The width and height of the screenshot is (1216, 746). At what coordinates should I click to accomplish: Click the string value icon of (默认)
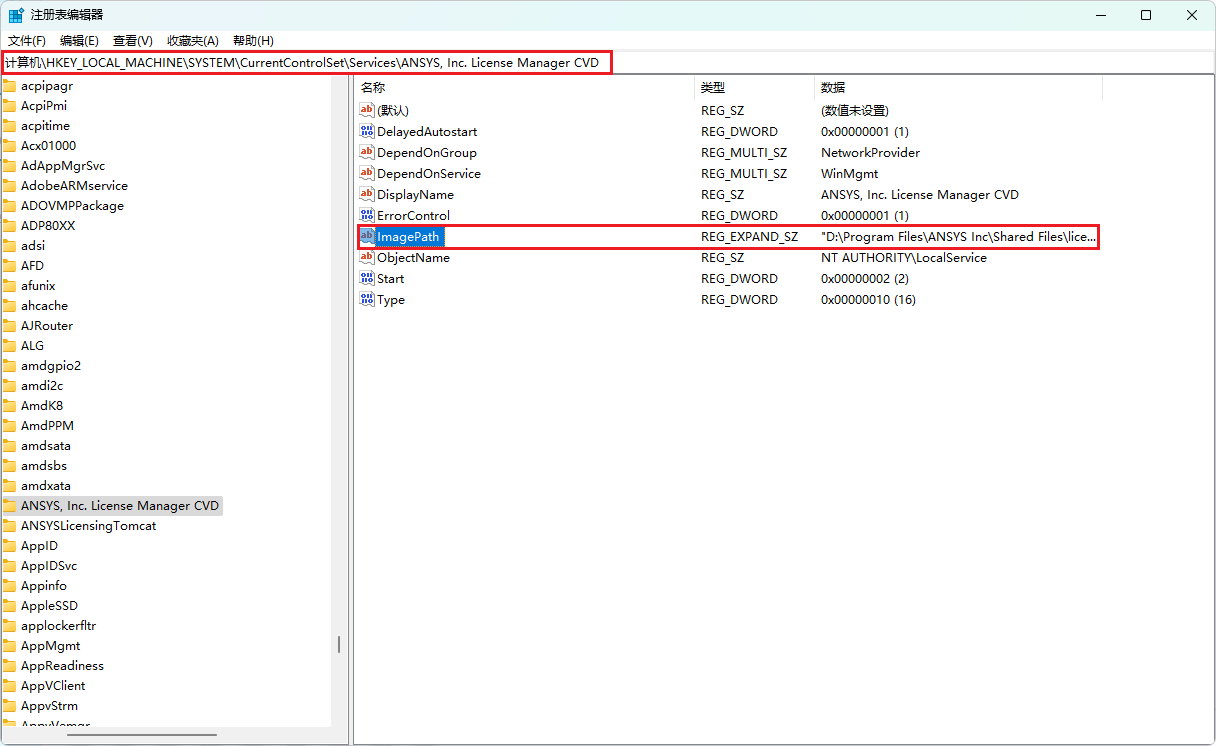click(367, 110)
